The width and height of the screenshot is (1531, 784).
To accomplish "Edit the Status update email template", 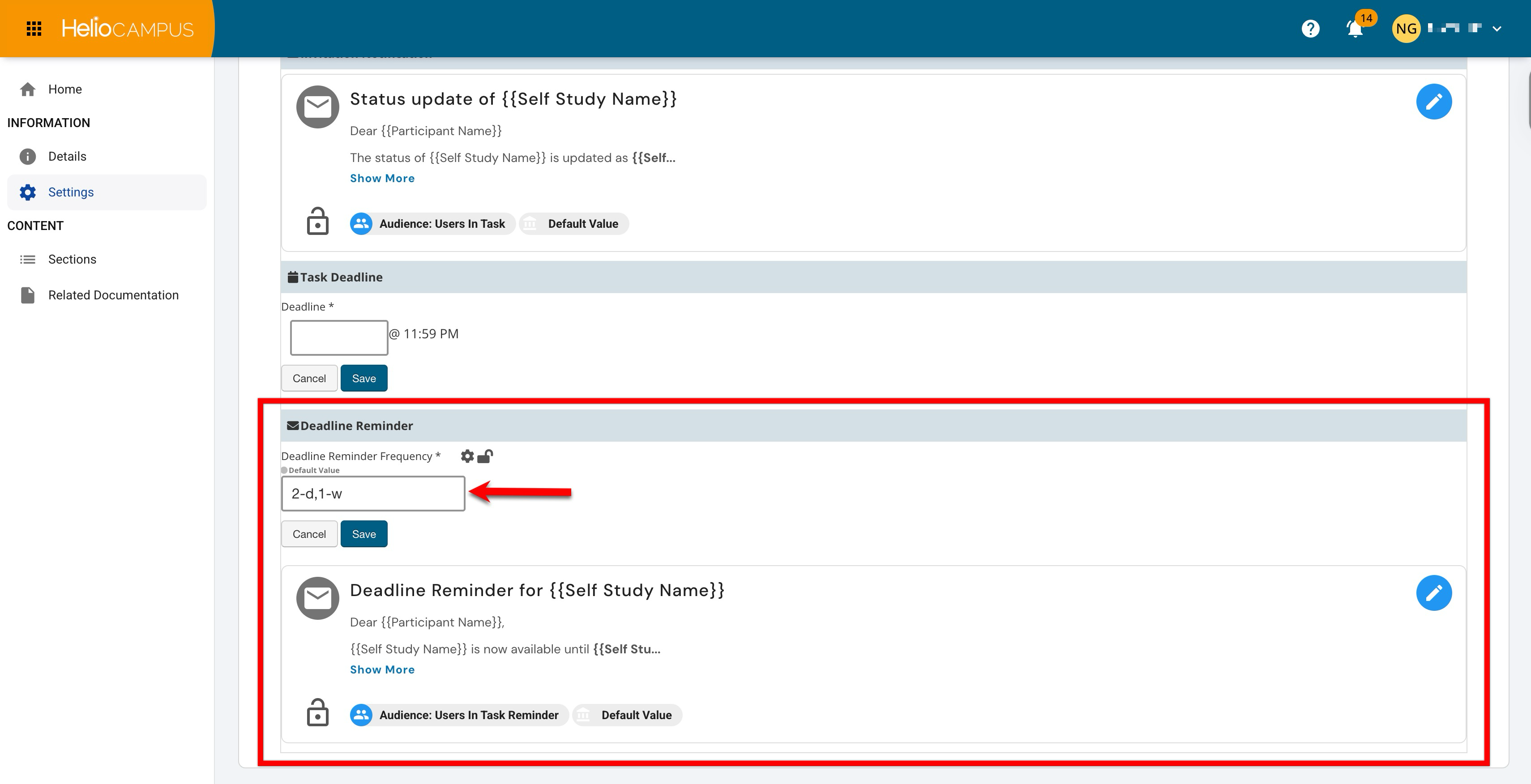I will (x=1433, y=102).
